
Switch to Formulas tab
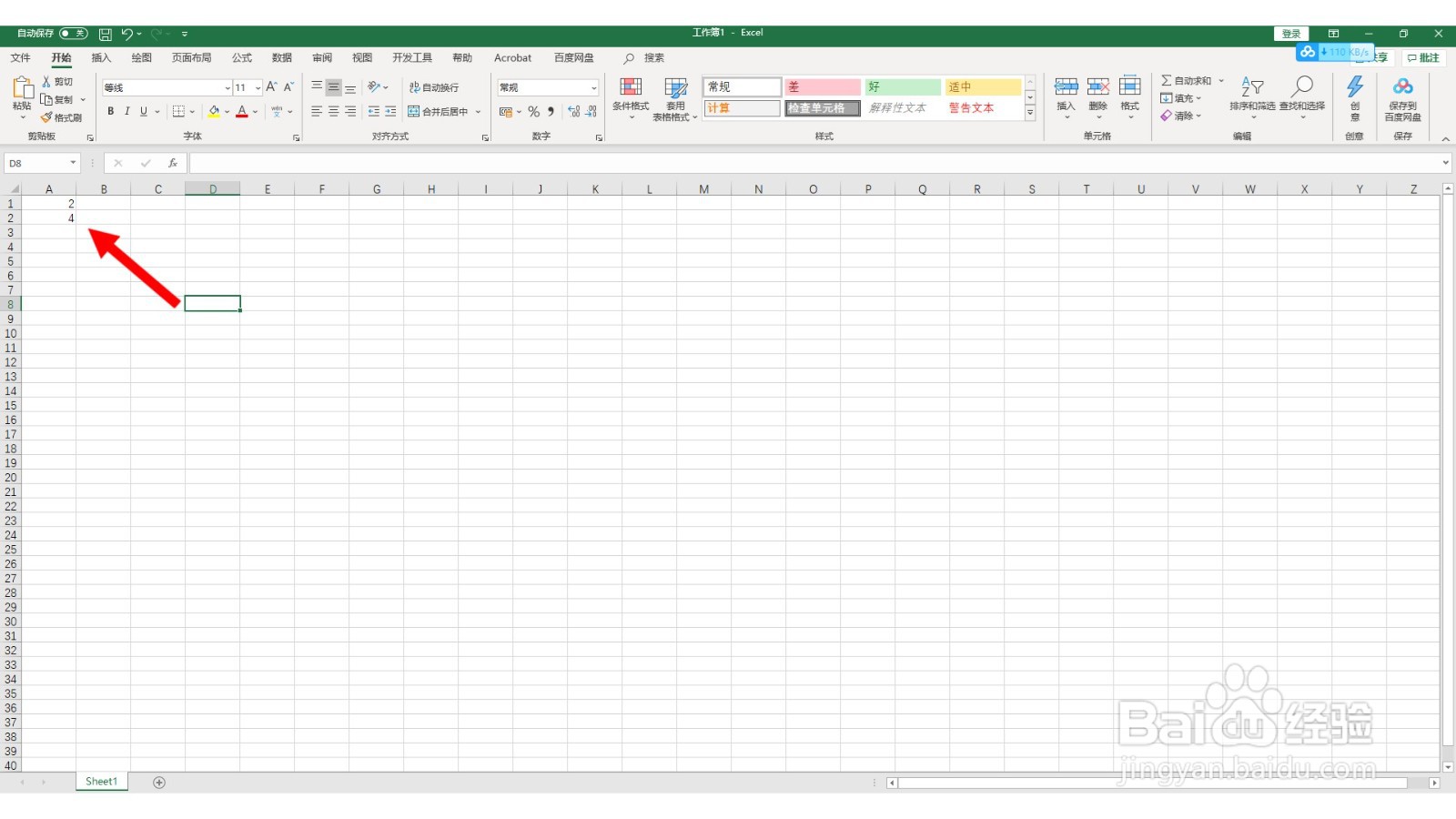tap(242, 57)
